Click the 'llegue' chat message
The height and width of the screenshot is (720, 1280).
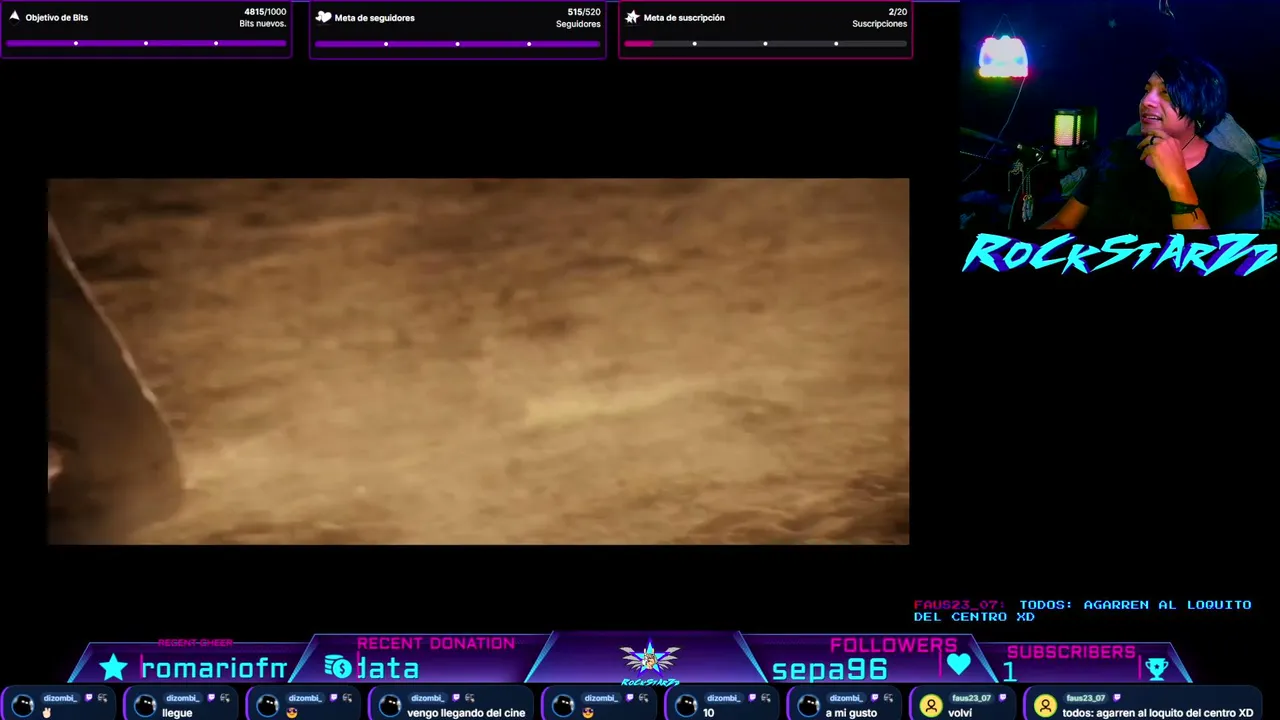(177, 713)
